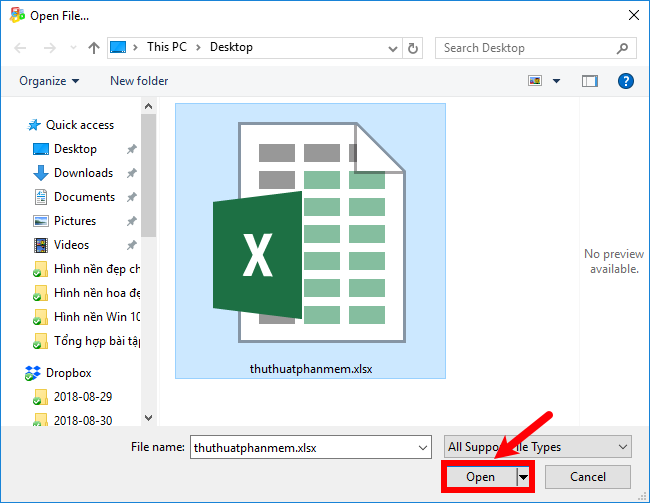The height and width of the screenshot is (503, 650).
Task: Expand the File name dropdown arrow
Action: click(422, 447)
